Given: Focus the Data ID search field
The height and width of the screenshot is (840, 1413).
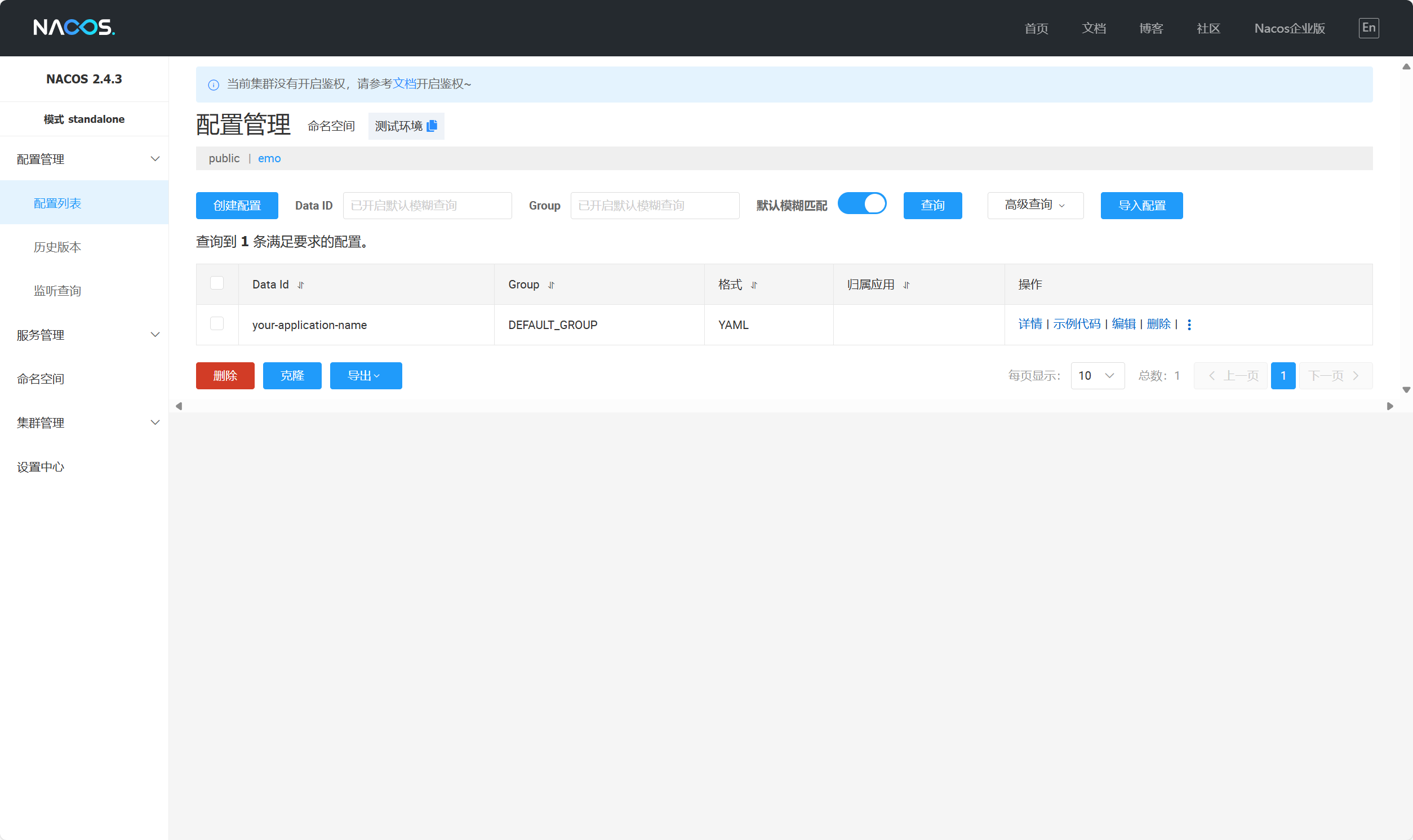Looking at the screenshot, I should click(x=426, y=206).
